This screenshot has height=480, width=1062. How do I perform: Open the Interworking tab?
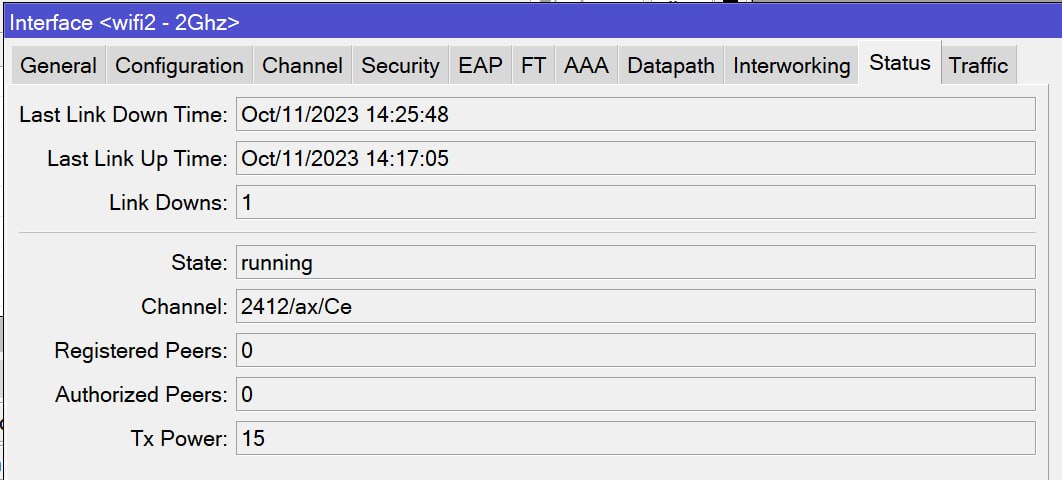coord(792,66)
